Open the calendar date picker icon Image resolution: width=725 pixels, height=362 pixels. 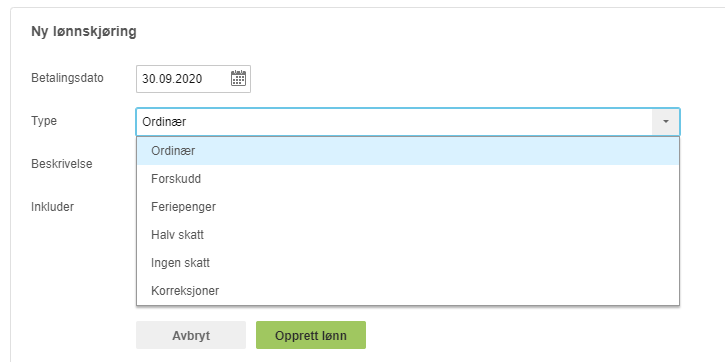[238, 79]
